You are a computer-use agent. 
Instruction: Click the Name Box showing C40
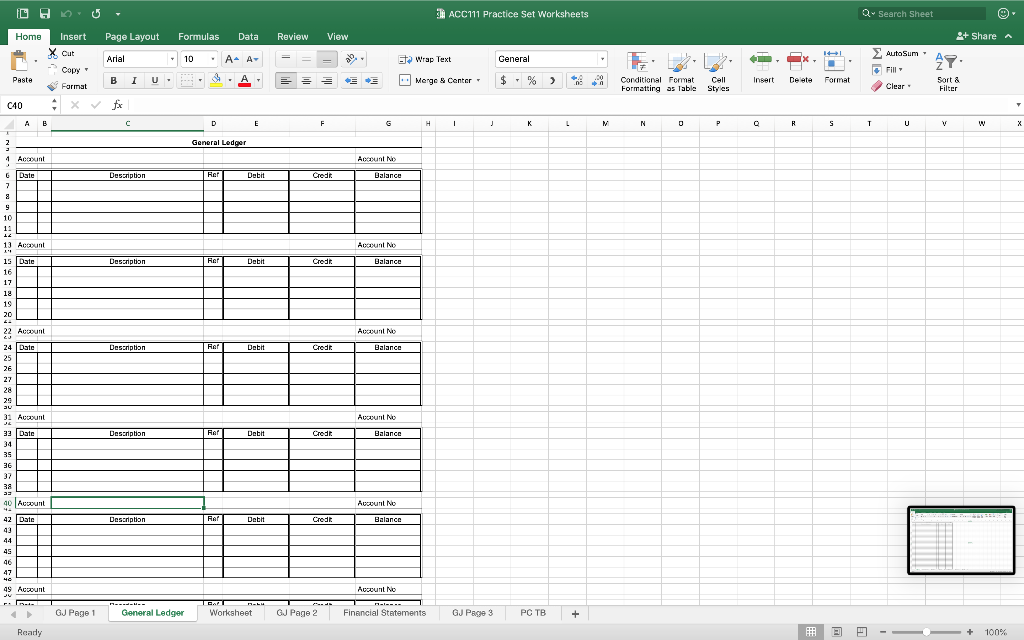26,104
